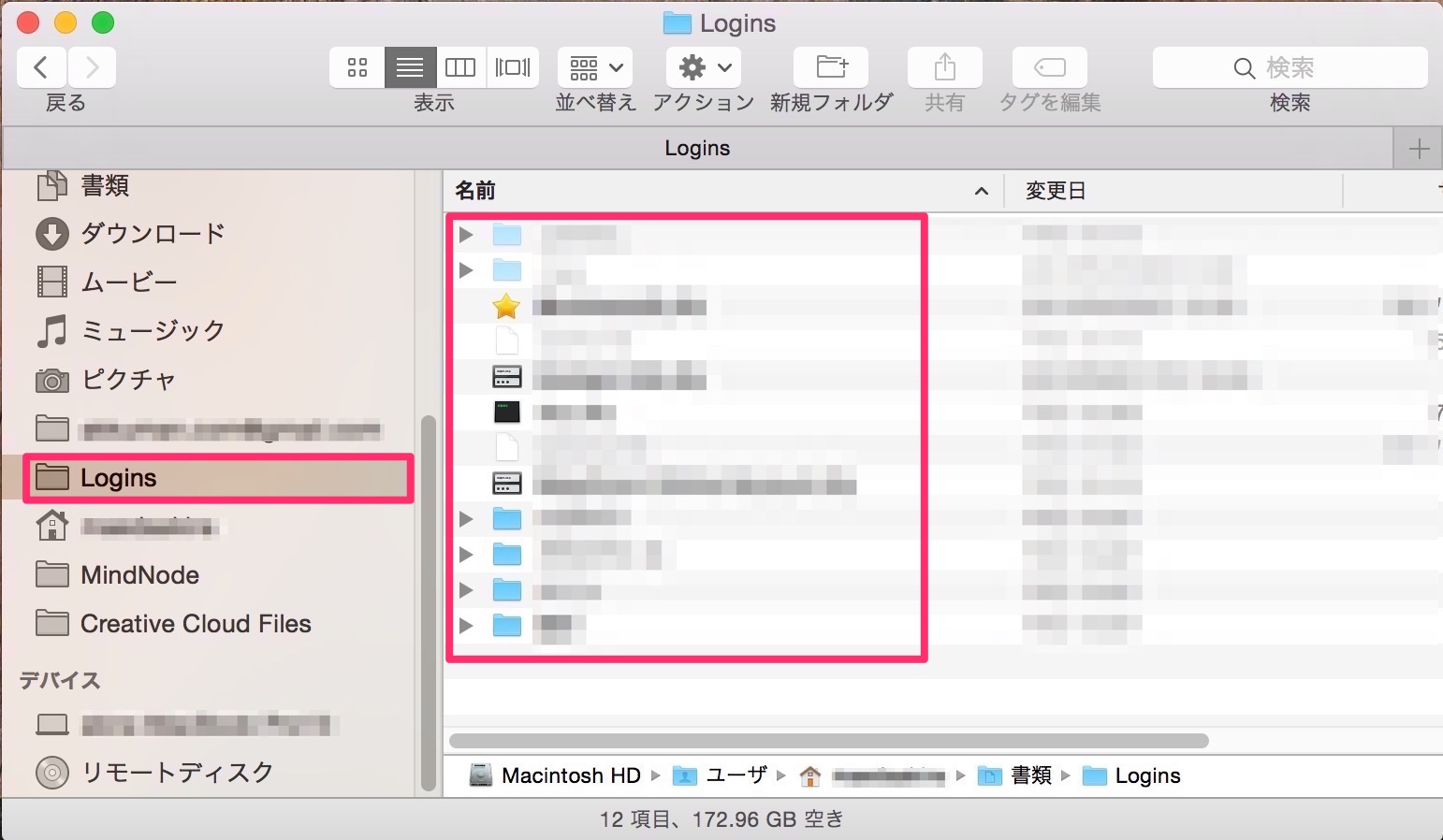The height and width of the screenshot is (840, 1443).
Task: Click Macintosh HD in path bar
Action: [556, 775]
